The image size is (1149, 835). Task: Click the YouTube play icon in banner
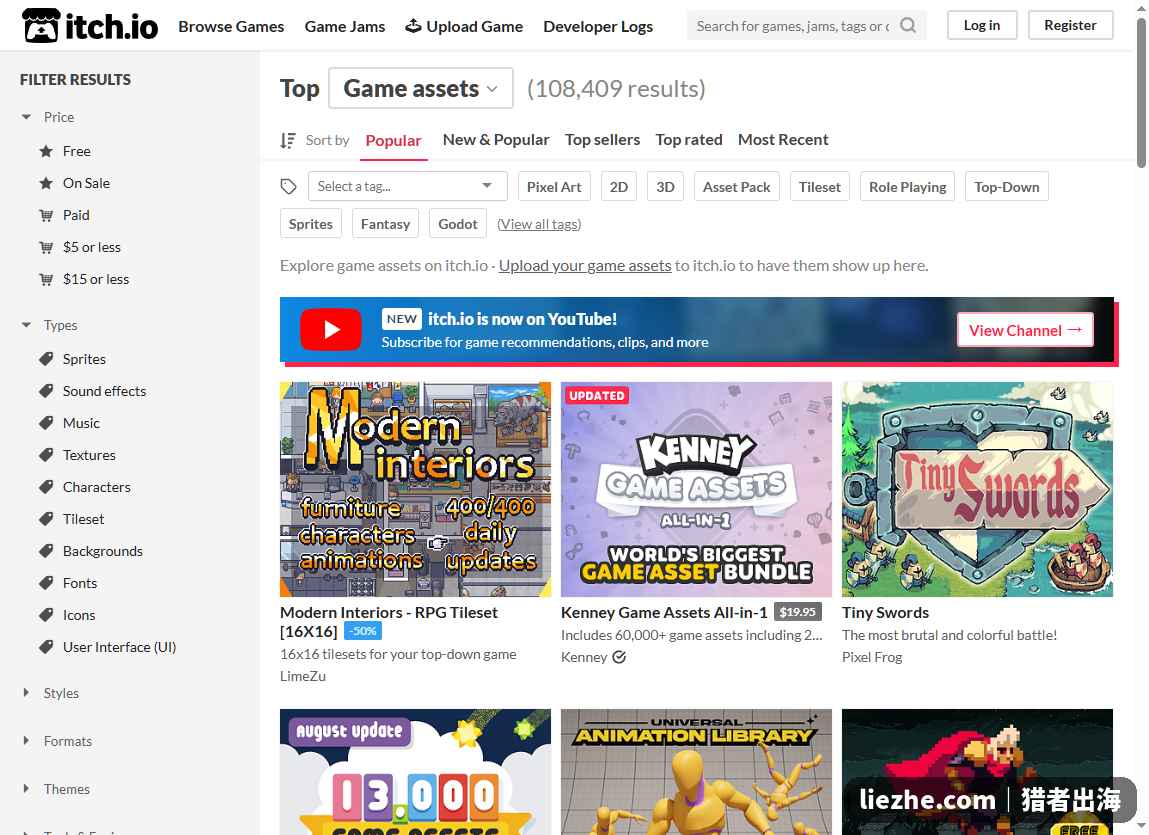[x=330, y=330]
